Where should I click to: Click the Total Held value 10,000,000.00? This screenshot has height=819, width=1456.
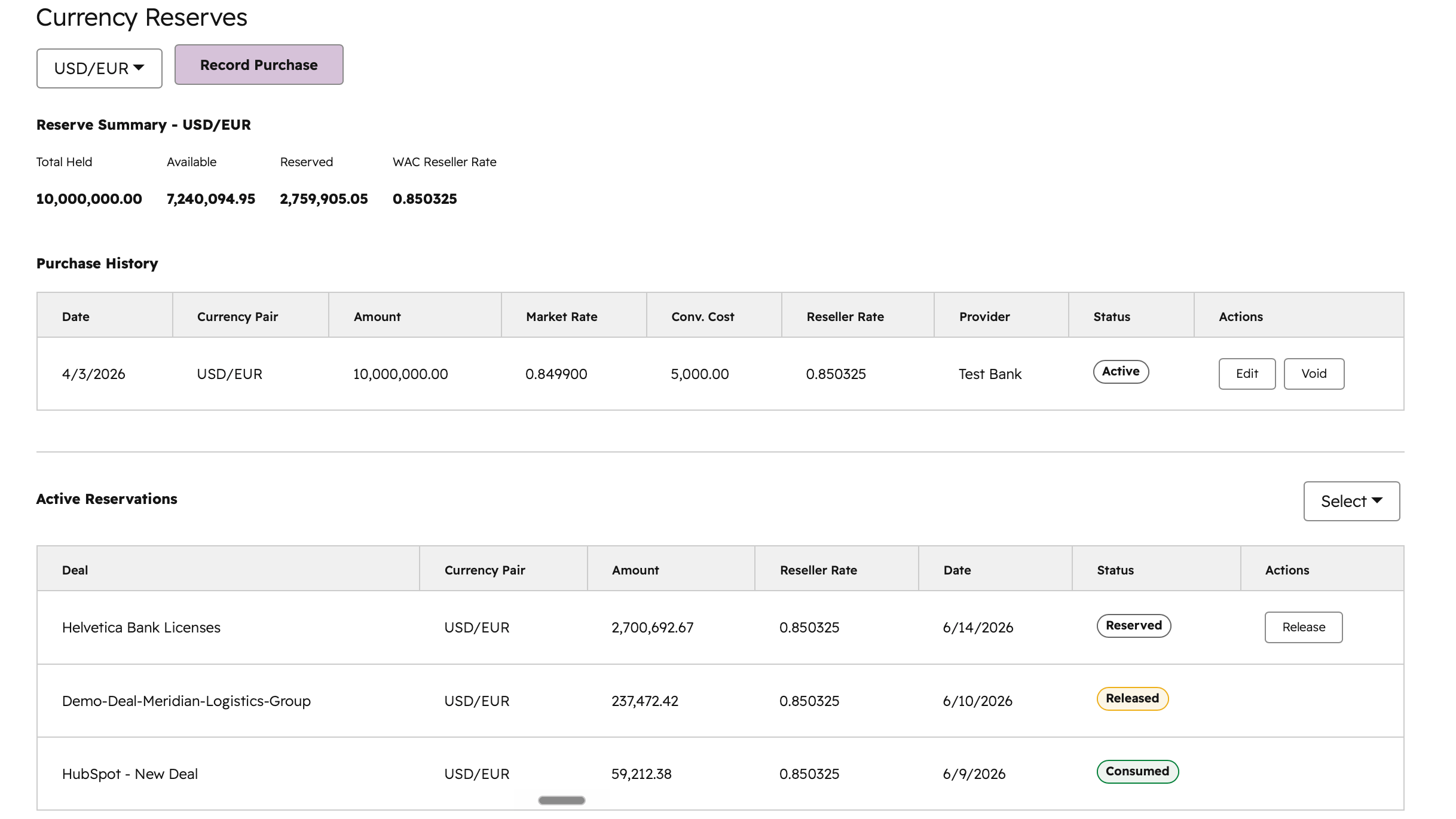[89, 198]
